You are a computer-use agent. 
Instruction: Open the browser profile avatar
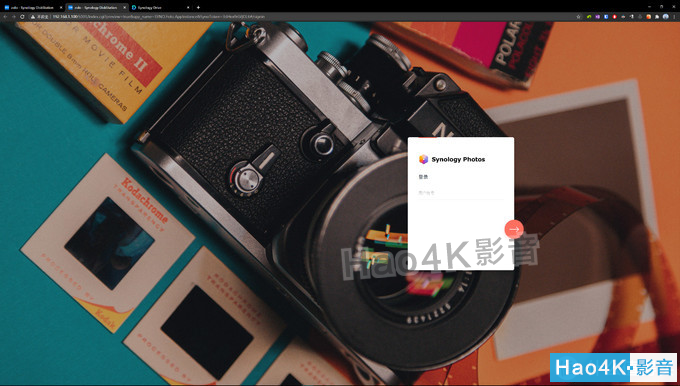pos(666,16)
